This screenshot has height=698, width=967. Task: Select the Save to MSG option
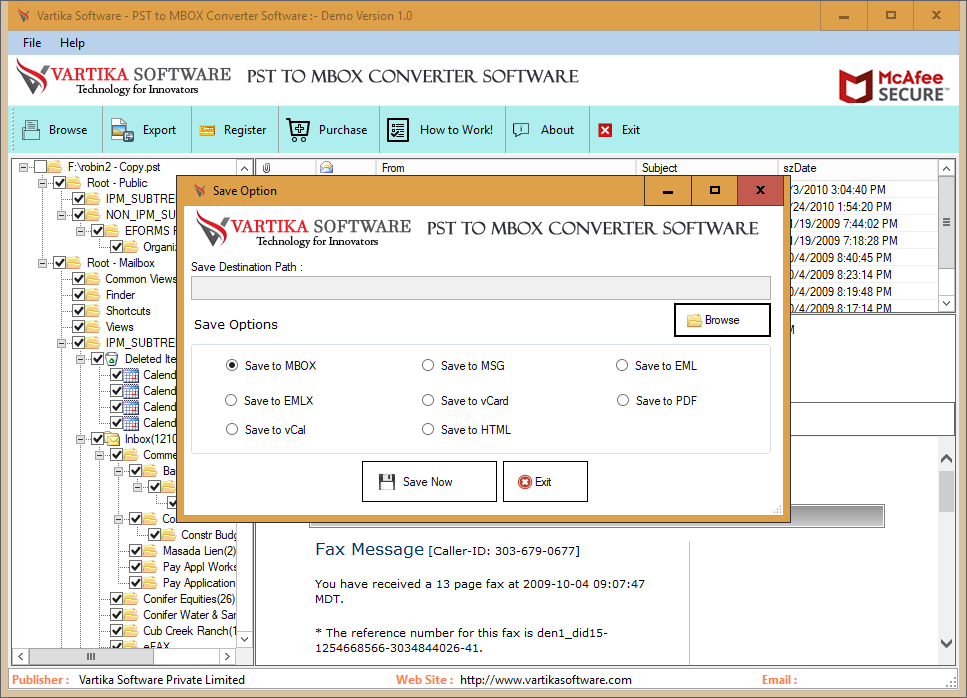tap(427, 365)
